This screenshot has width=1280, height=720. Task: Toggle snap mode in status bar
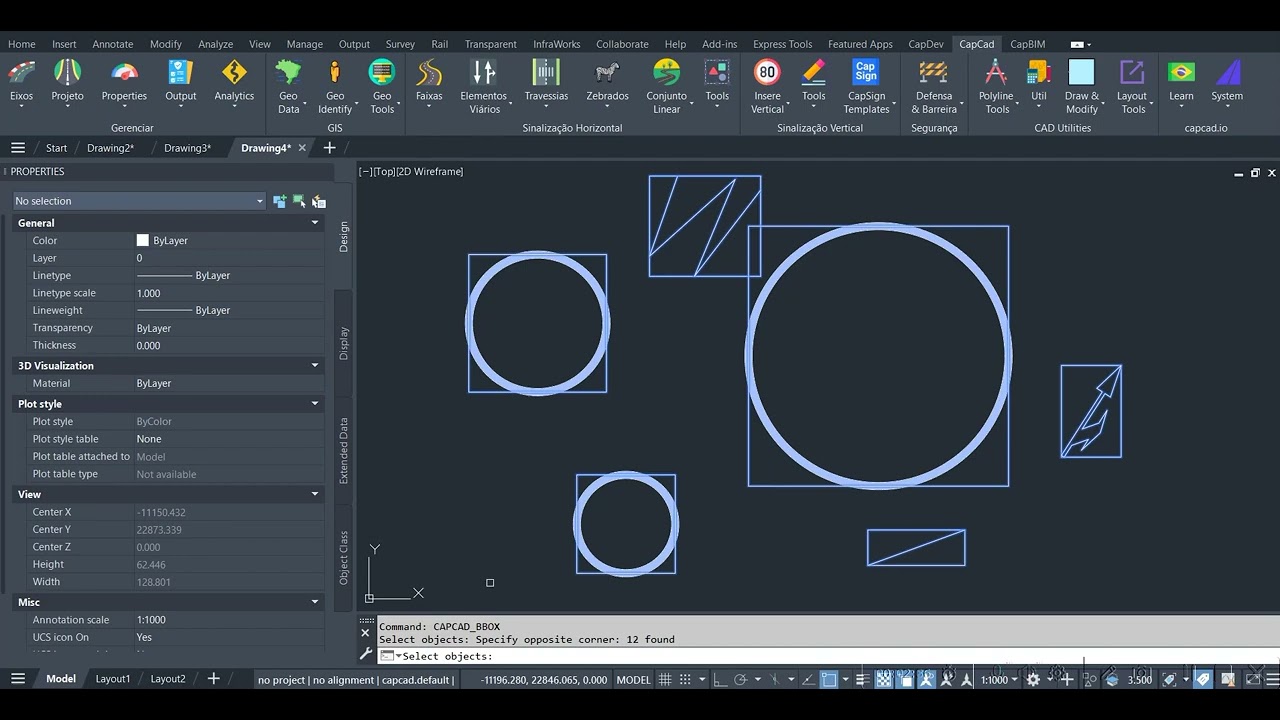pos(685,680)
